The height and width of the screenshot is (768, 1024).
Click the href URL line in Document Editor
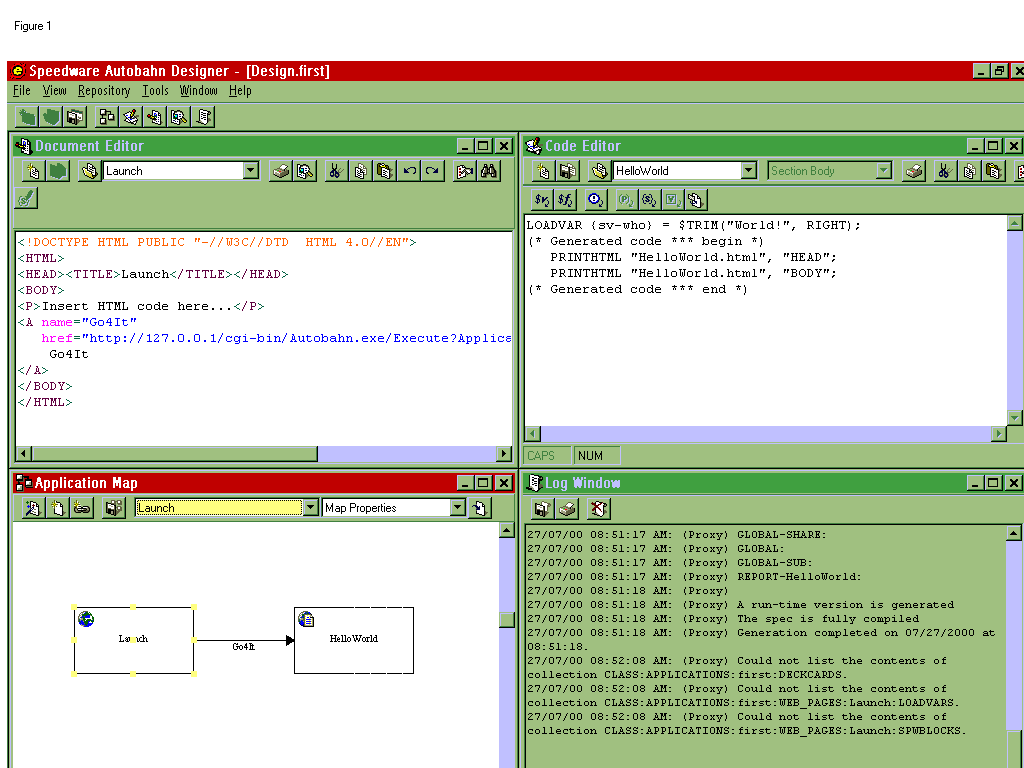pos(276,338)
